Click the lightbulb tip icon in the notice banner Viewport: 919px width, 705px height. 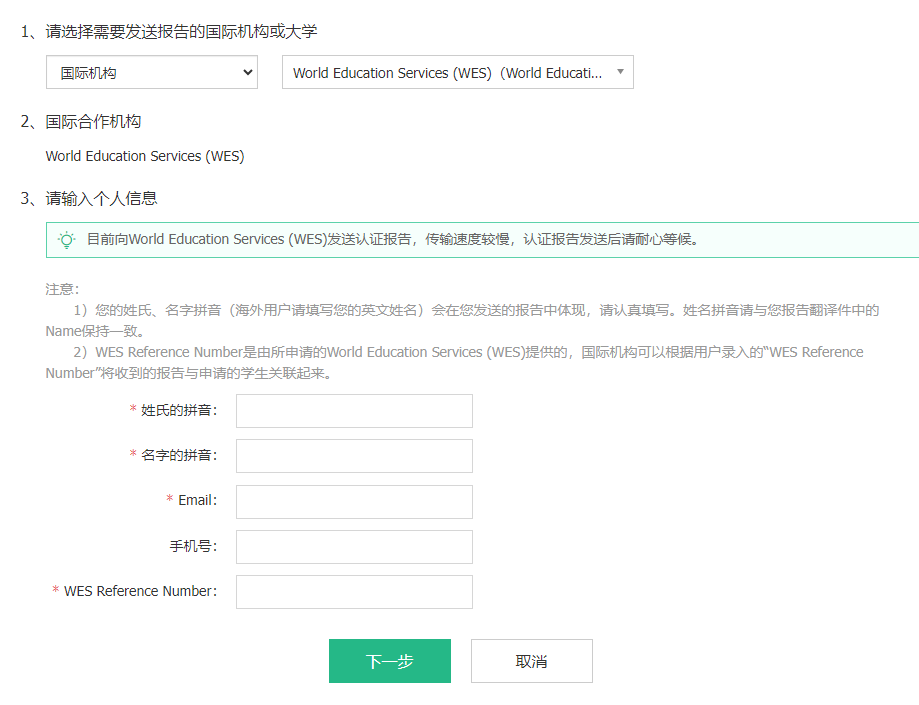[x=67, y=240]
